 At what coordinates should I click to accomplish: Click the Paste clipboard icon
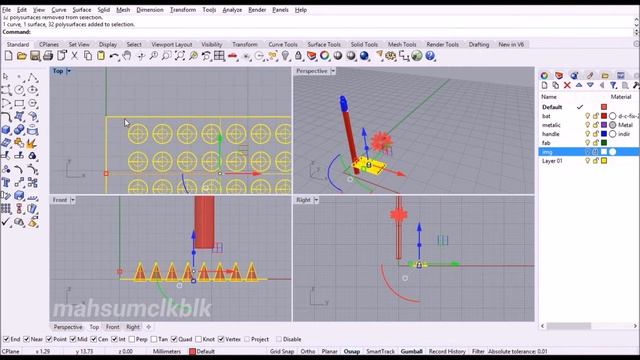[101, 56]
